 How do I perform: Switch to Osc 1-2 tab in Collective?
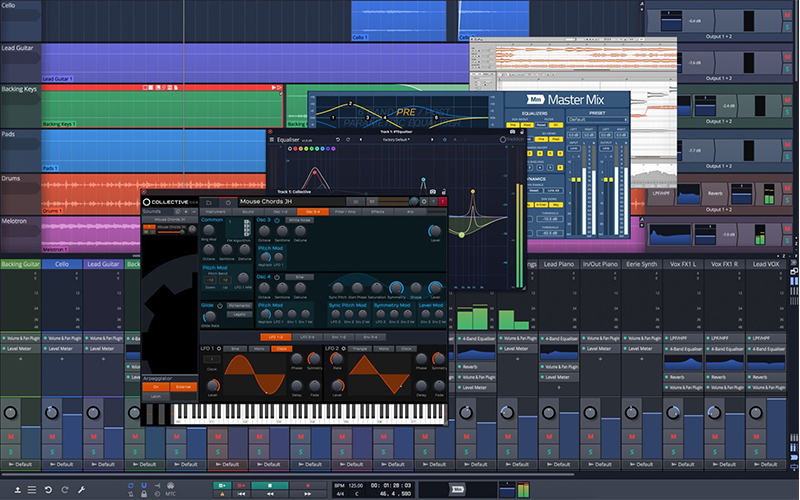tap(280, 212)
